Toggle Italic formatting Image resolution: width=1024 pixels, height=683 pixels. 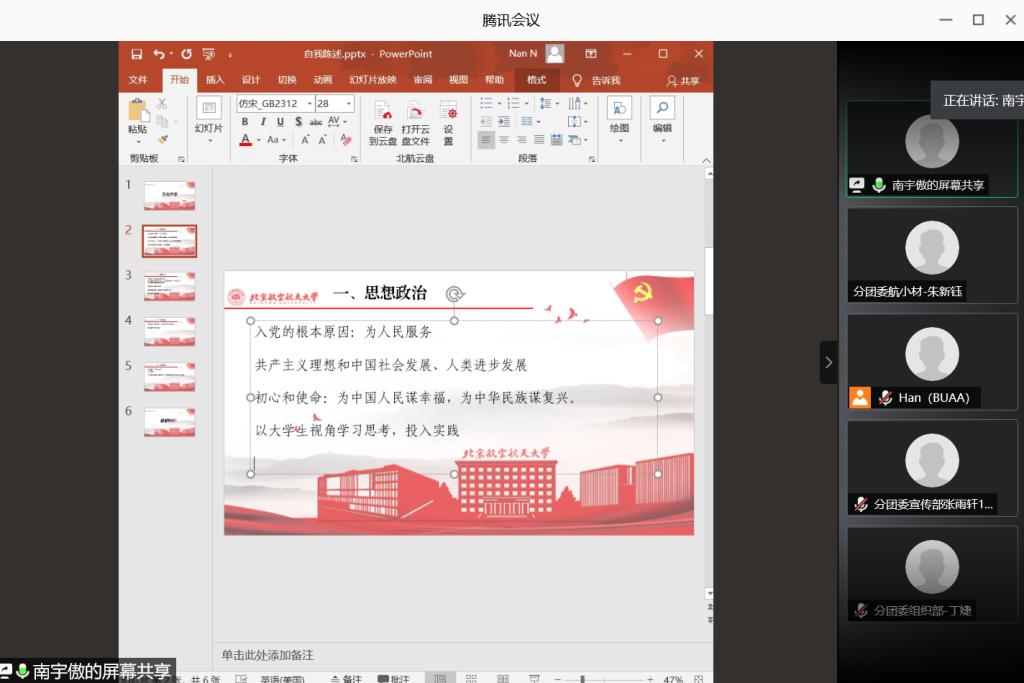(262, 122)
